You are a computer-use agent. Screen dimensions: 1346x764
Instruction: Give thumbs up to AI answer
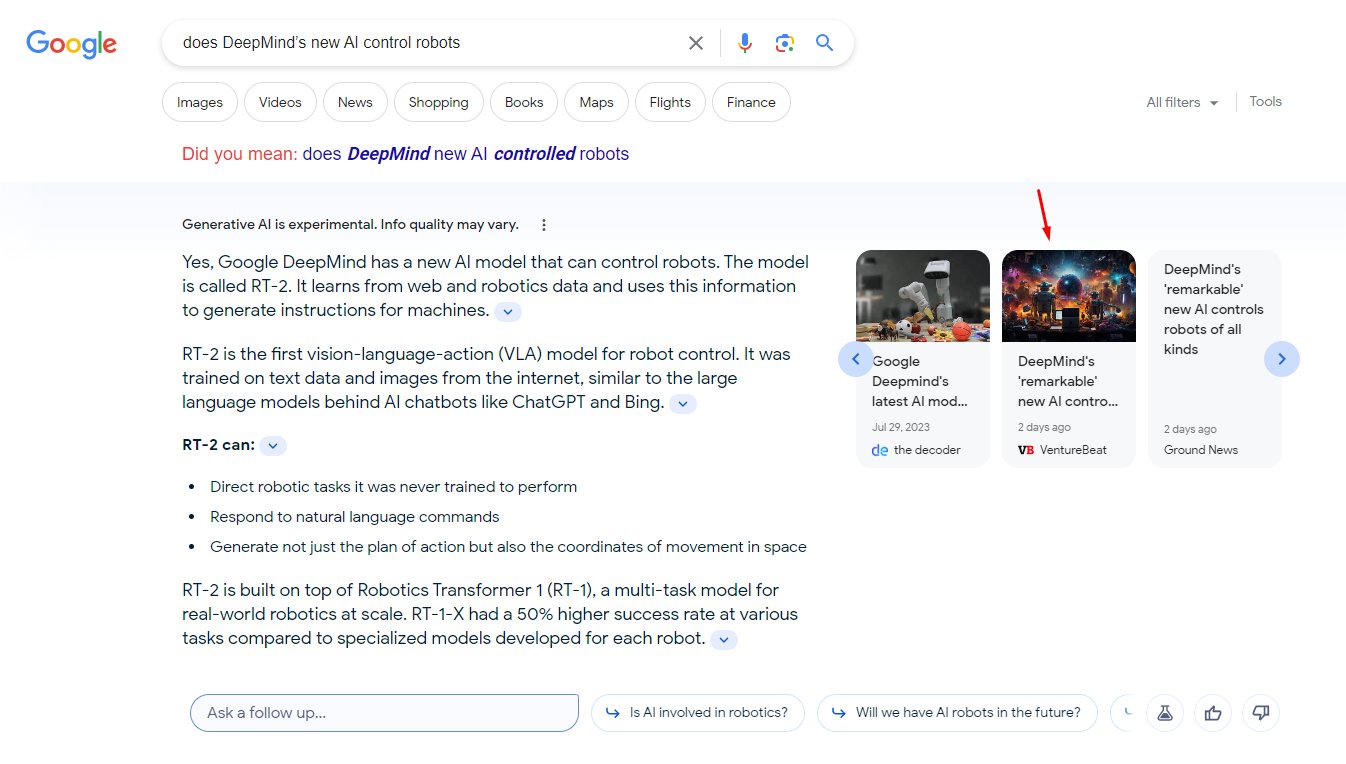pyautogui.click(x=1213, y=713)
